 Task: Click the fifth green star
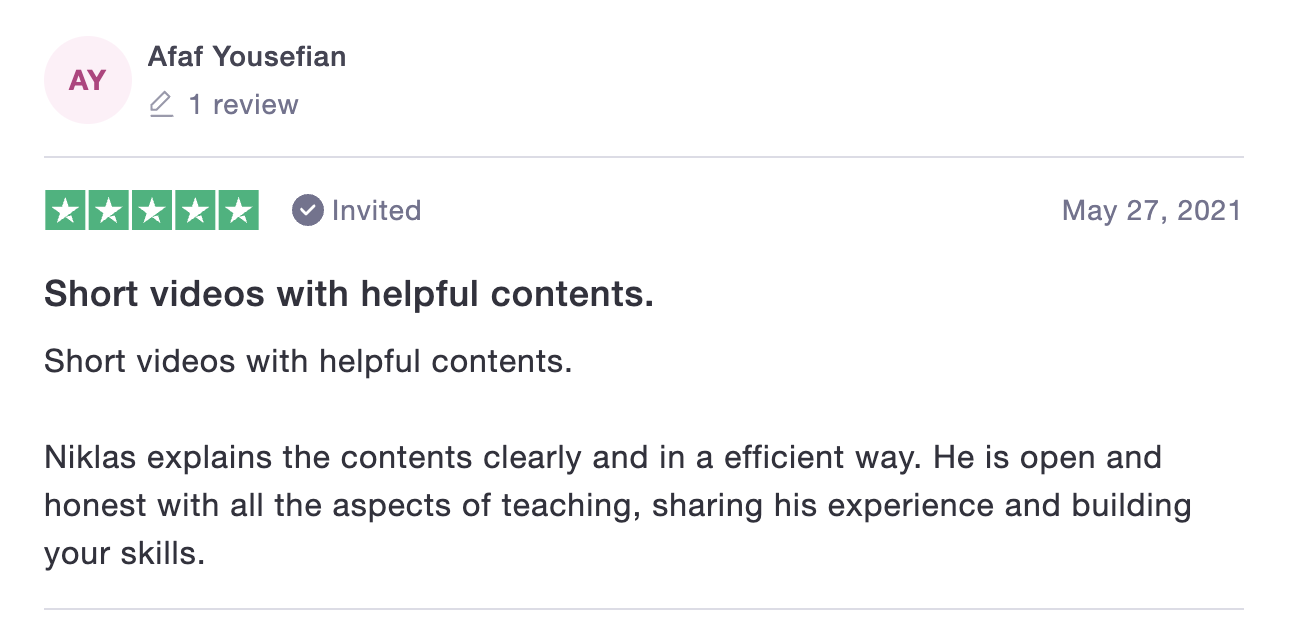(x=238, y=210)
